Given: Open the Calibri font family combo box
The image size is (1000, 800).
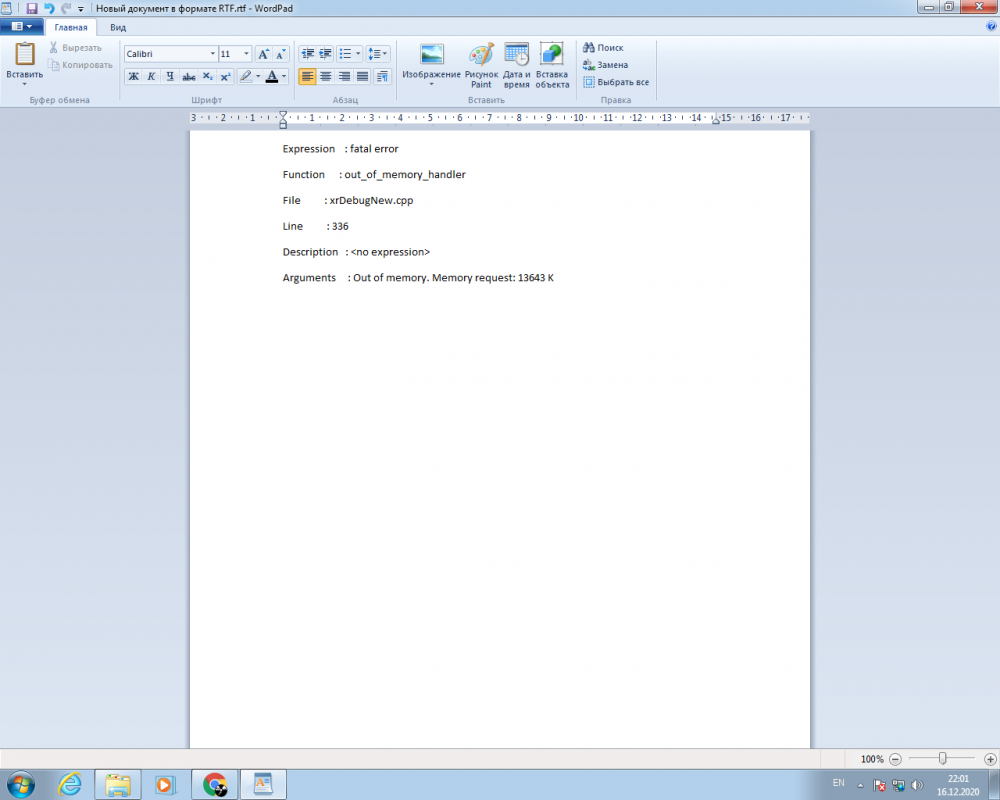Looking at the screenshot, I should click(170, 54).
